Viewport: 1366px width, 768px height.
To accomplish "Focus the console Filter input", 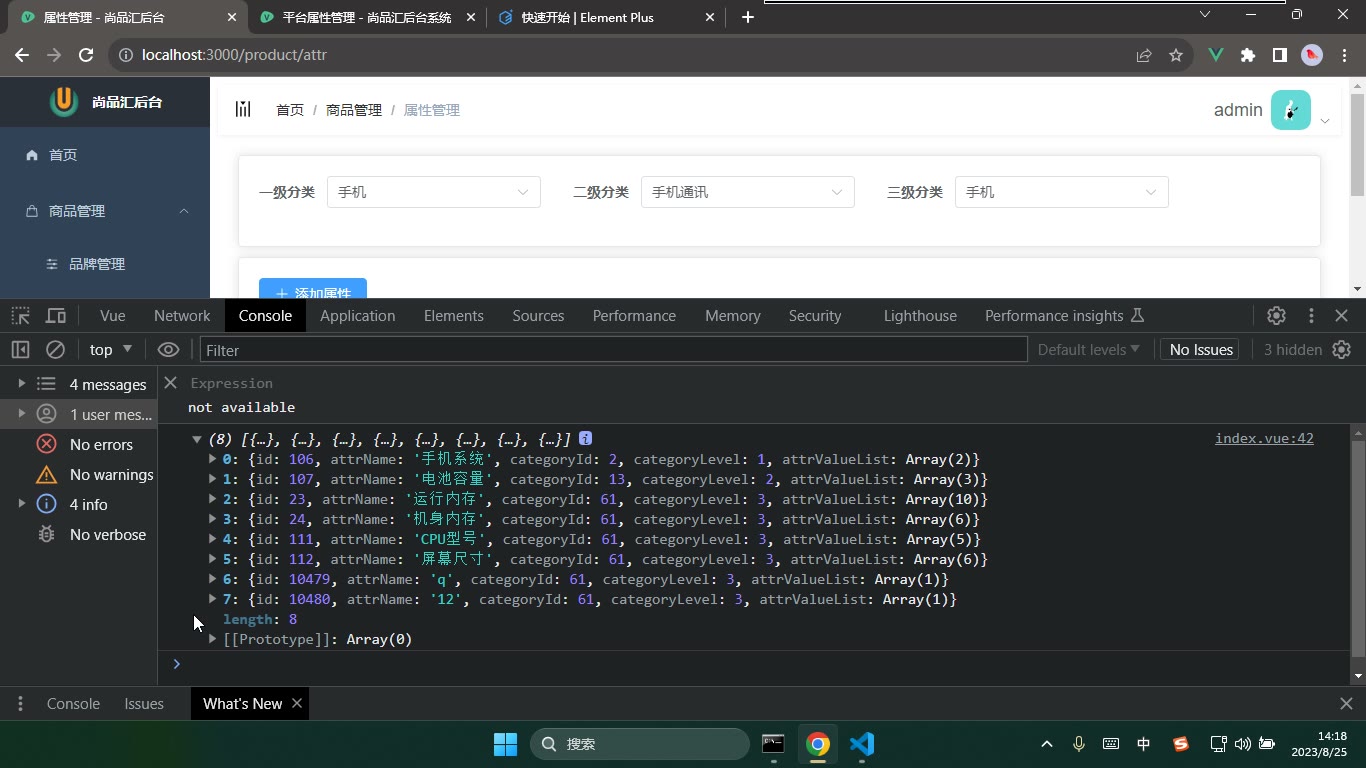I will tap(613, 350).
